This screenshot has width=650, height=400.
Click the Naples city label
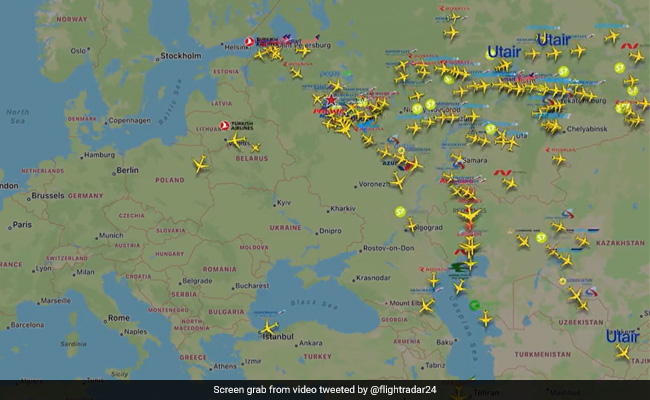tap(136, 332)
